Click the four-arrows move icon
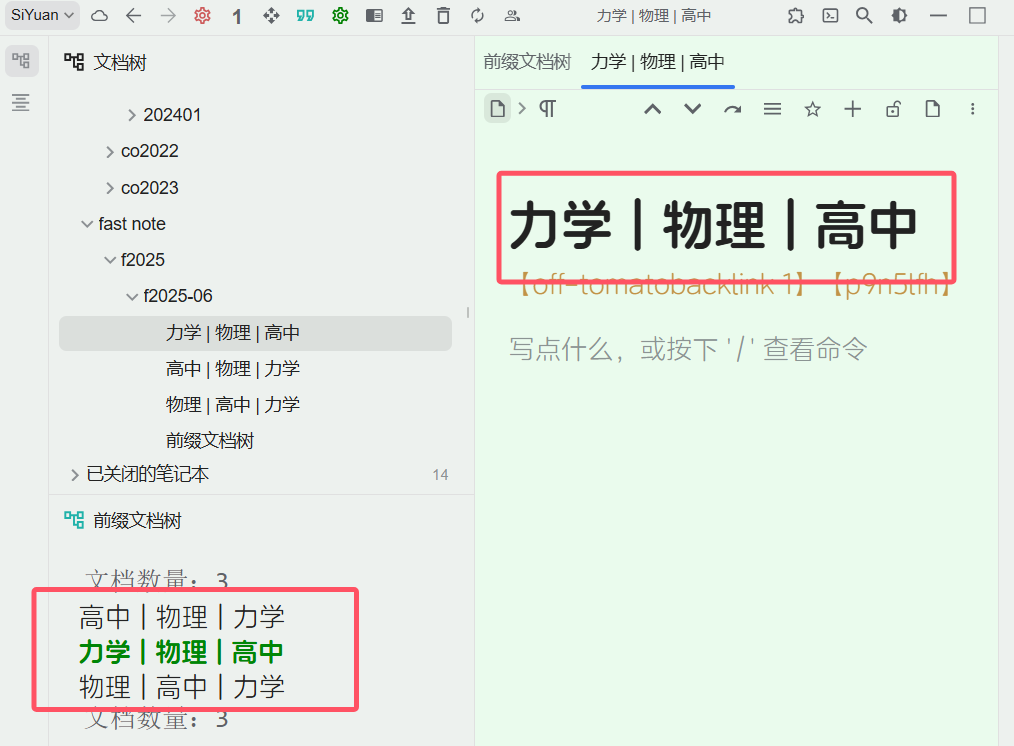1014x746 pixels. tap(272, 16)
